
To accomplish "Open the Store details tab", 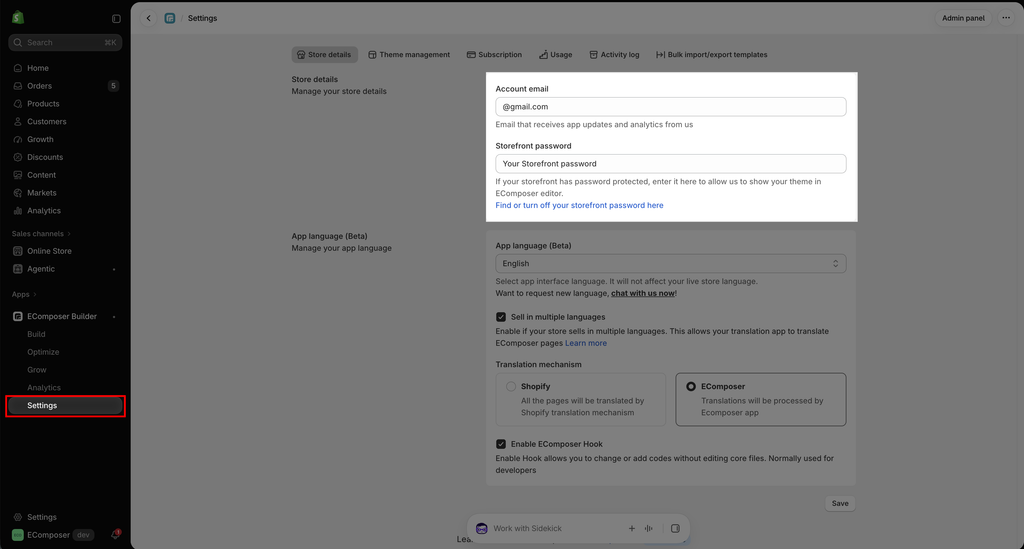I will coord(325,55).
